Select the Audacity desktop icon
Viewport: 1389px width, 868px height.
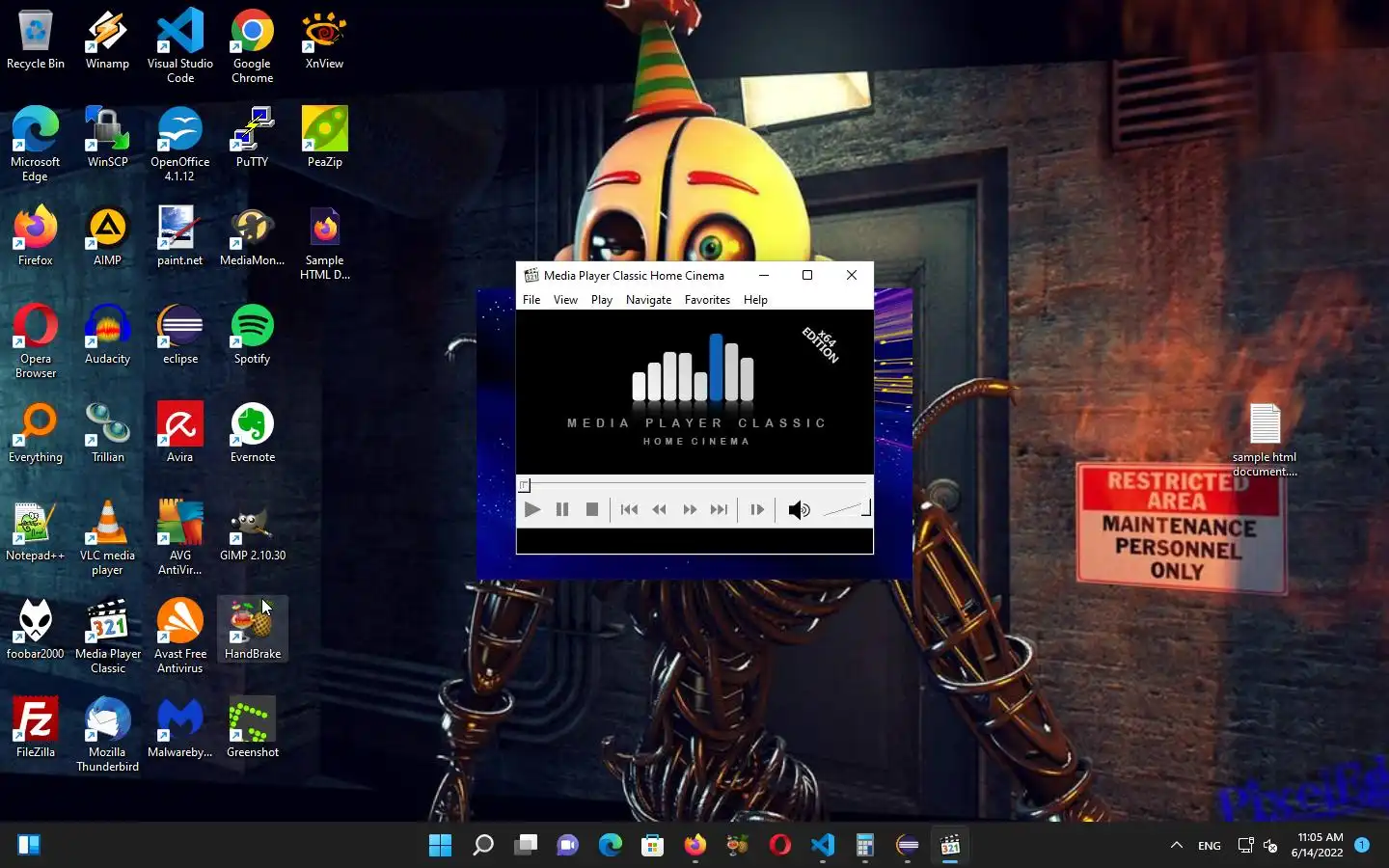click(107, 335)
